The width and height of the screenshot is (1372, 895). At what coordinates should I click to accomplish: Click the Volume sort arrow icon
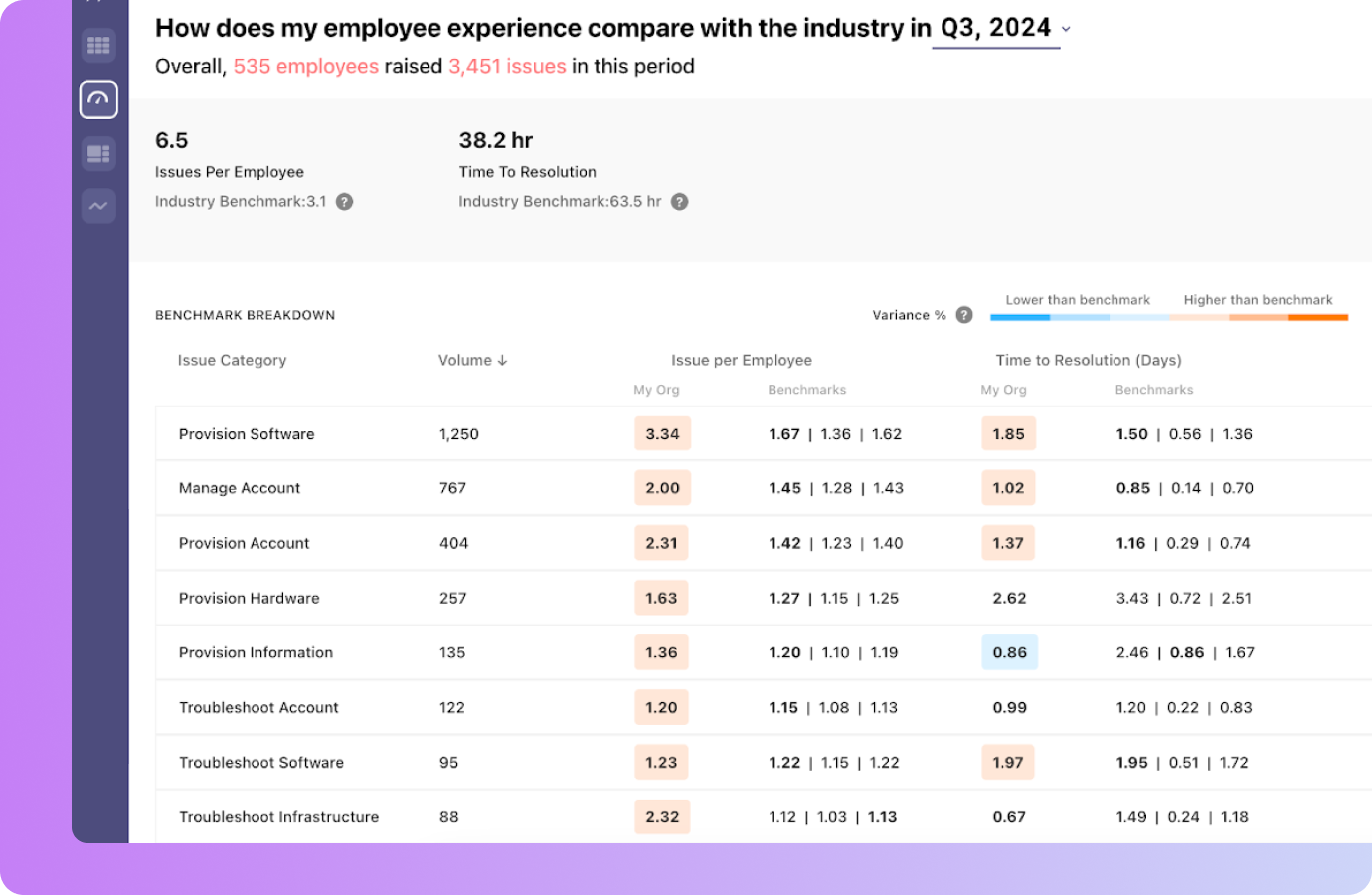coord(502,361)
